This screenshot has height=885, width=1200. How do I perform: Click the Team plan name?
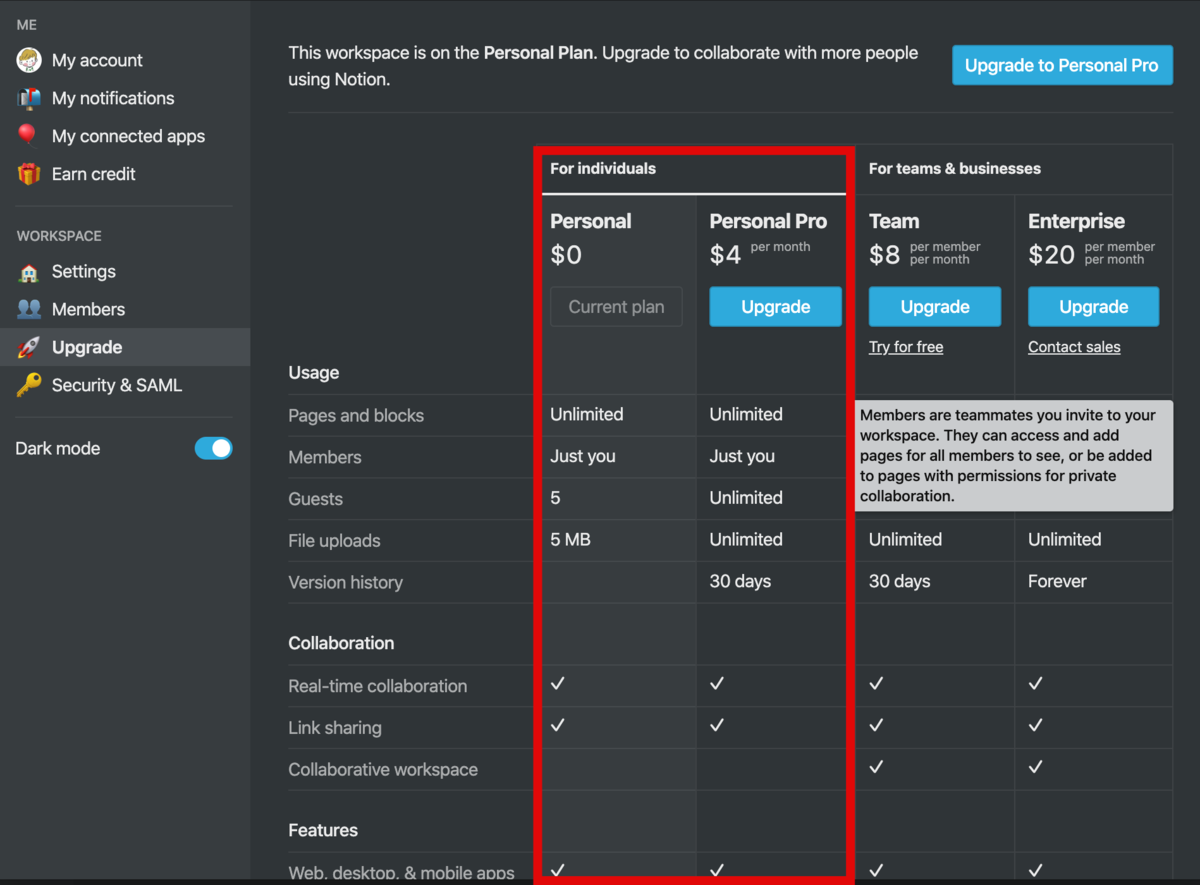pos(894,221)
